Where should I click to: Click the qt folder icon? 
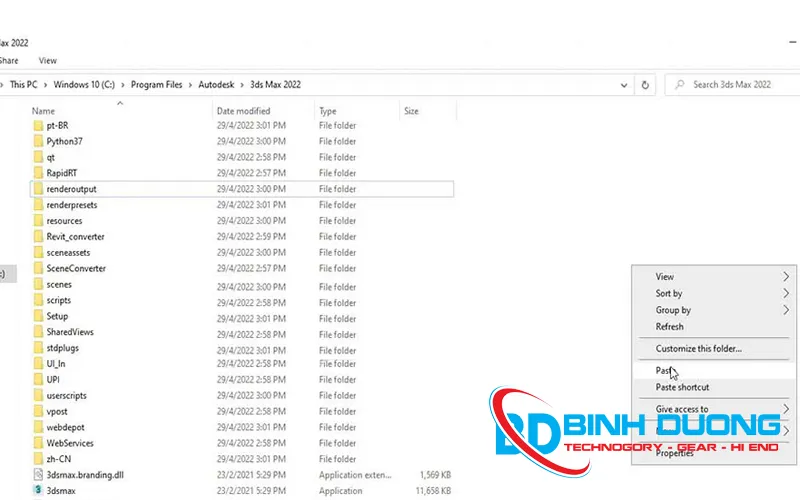pos(38,157)
